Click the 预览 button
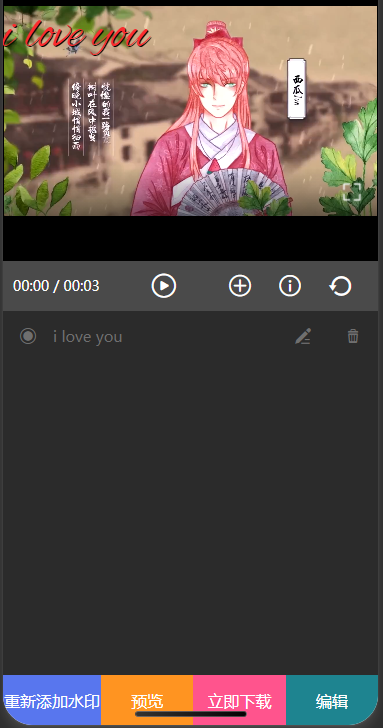 [x=147, y=700]
